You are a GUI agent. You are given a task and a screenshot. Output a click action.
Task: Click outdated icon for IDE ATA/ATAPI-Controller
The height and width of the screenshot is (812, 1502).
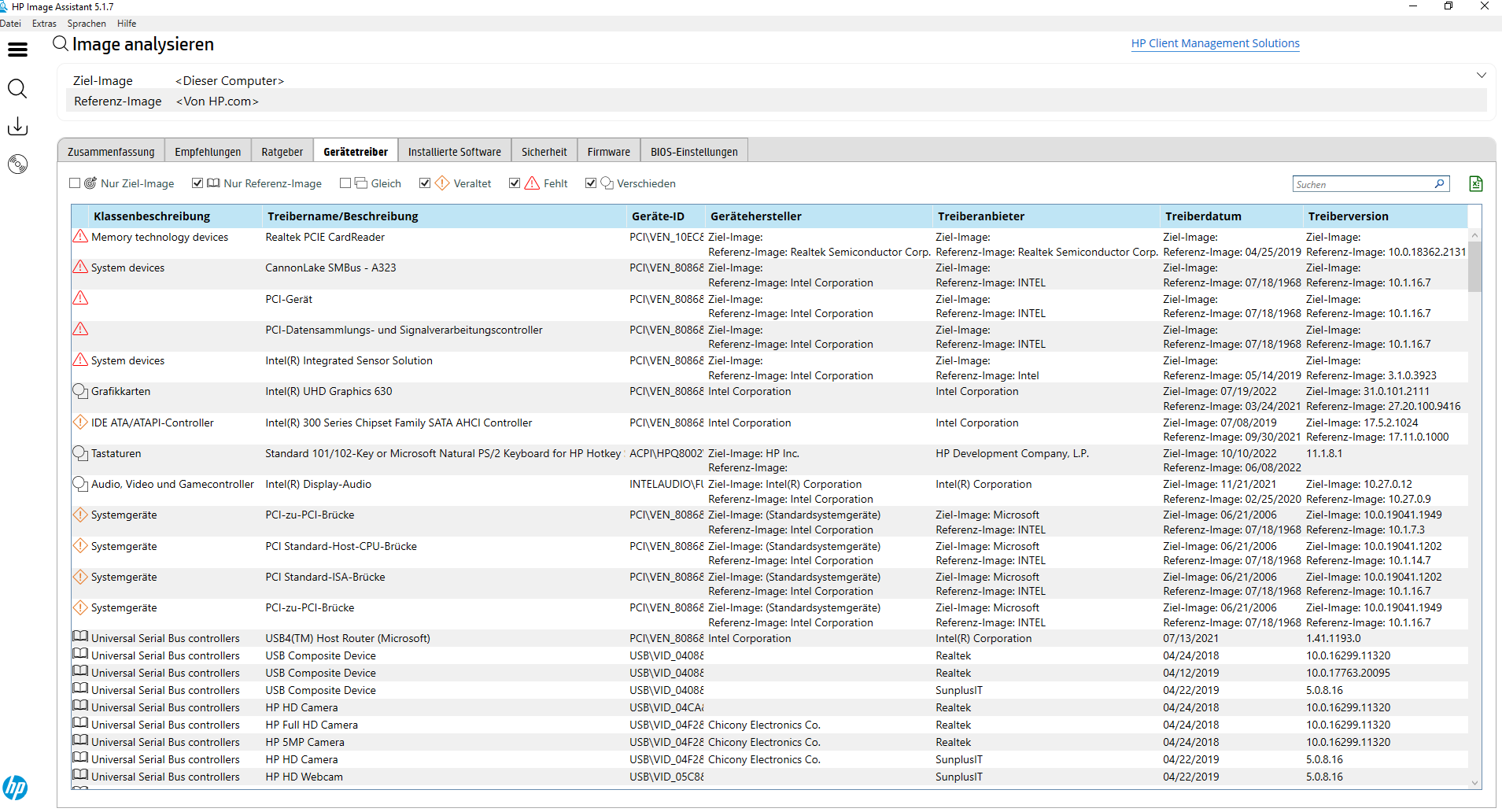point(80,423)
